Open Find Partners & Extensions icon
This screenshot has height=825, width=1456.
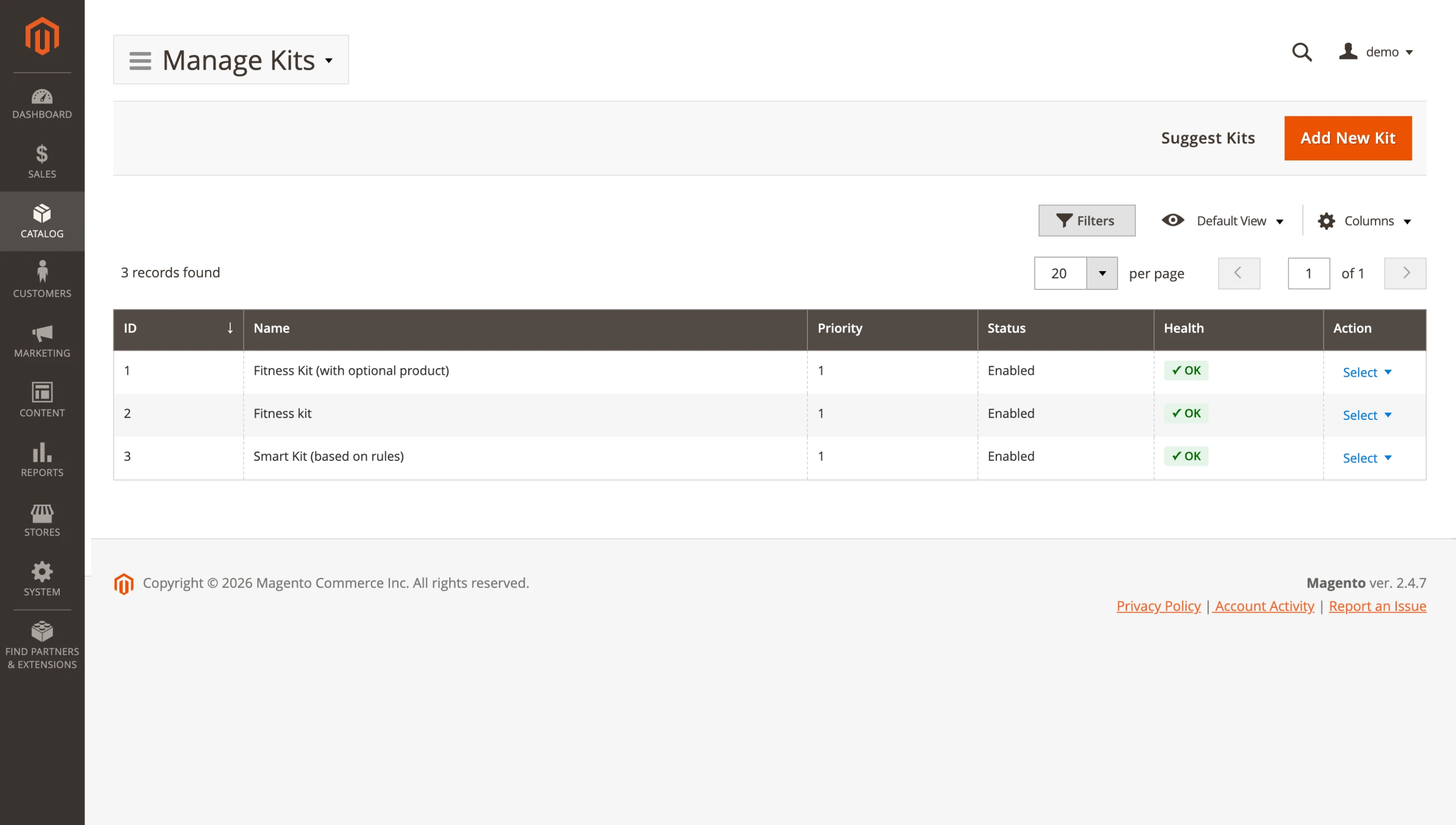(42, 645)
